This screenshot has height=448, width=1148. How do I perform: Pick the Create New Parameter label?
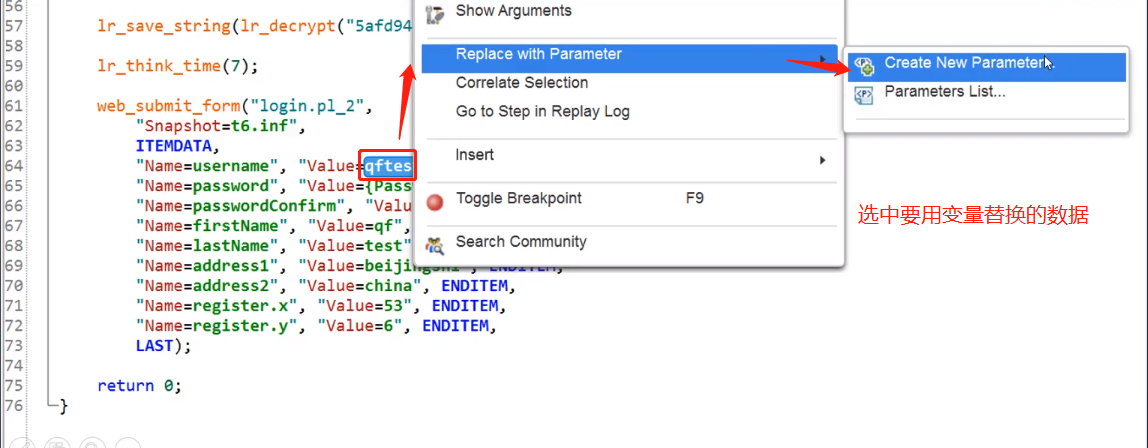(x=966, y=63)
